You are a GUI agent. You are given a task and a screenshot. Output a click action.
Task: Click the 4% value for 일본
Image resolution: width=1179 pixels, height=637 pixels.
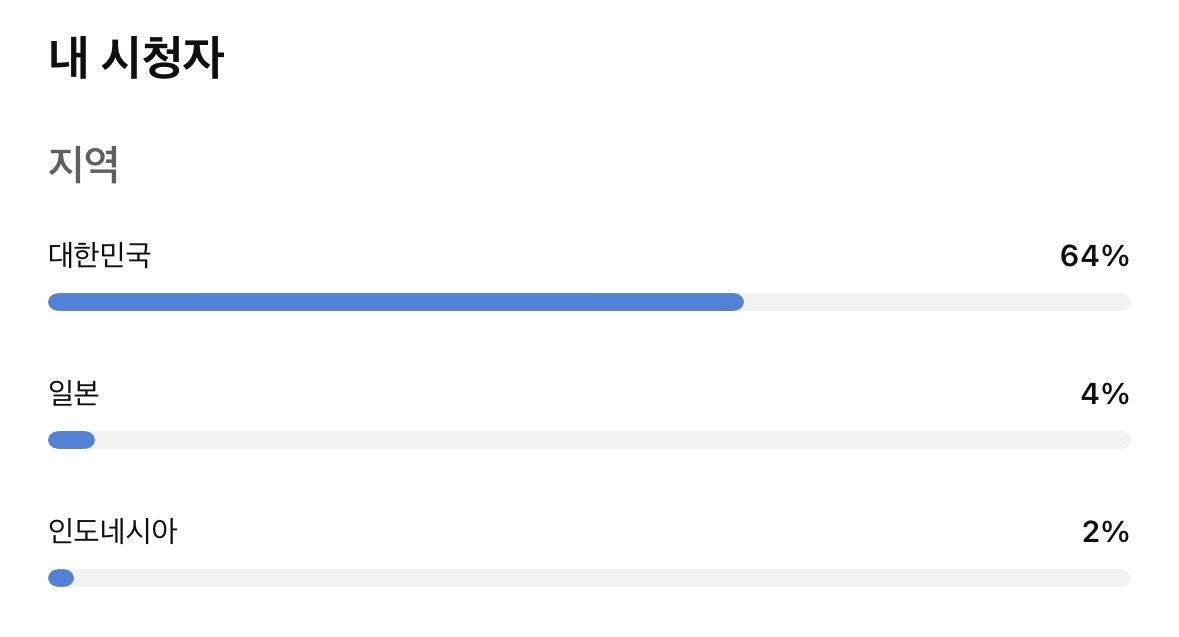click(x=1104, y=395)
